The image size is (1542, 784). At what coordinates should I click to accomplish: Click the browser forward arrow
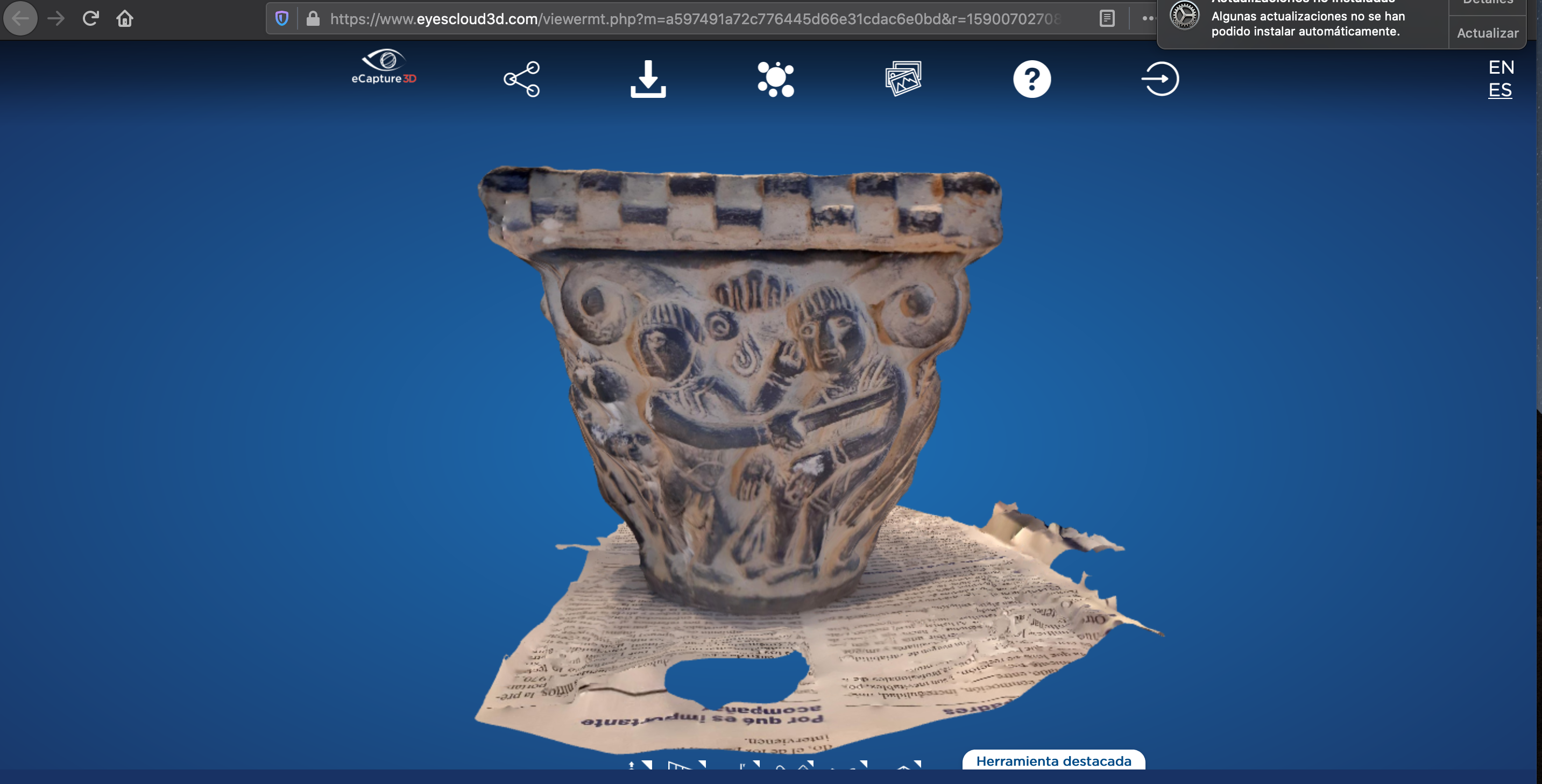(x=55, y=19)
